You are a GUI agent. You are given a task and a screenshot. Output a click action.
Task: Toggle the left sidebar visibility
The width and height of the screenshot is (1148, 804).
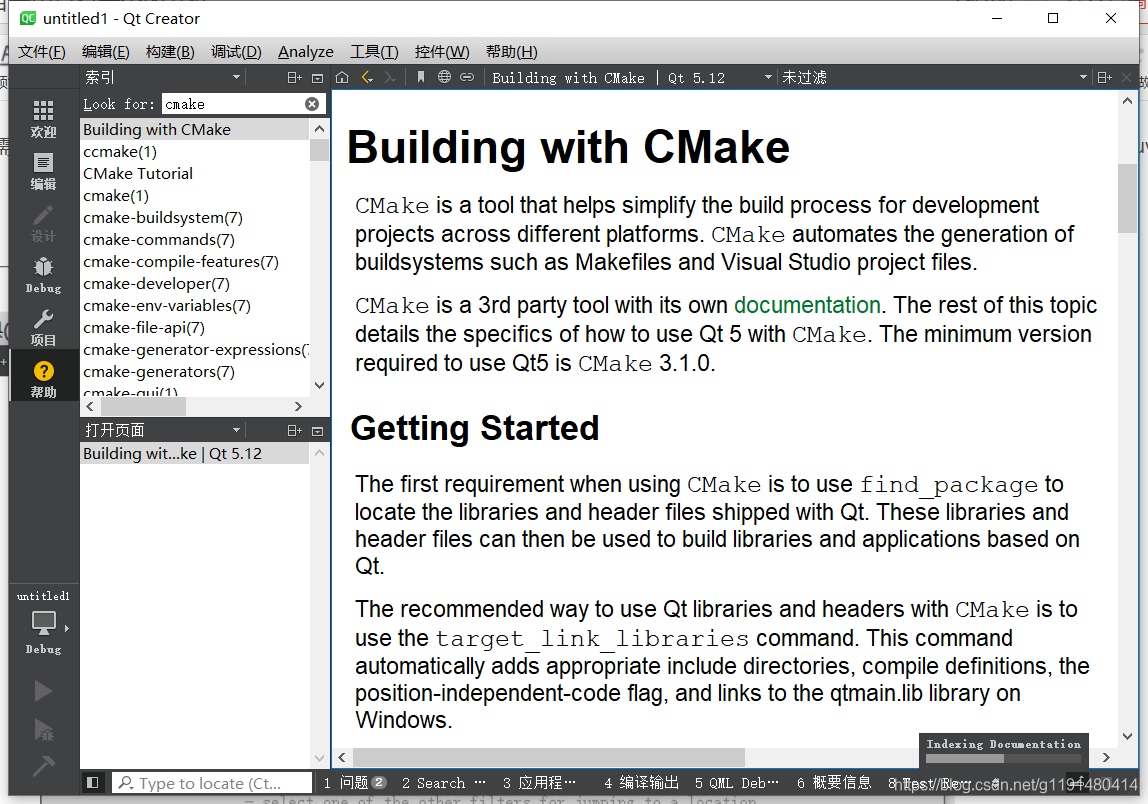pos(92,783)
